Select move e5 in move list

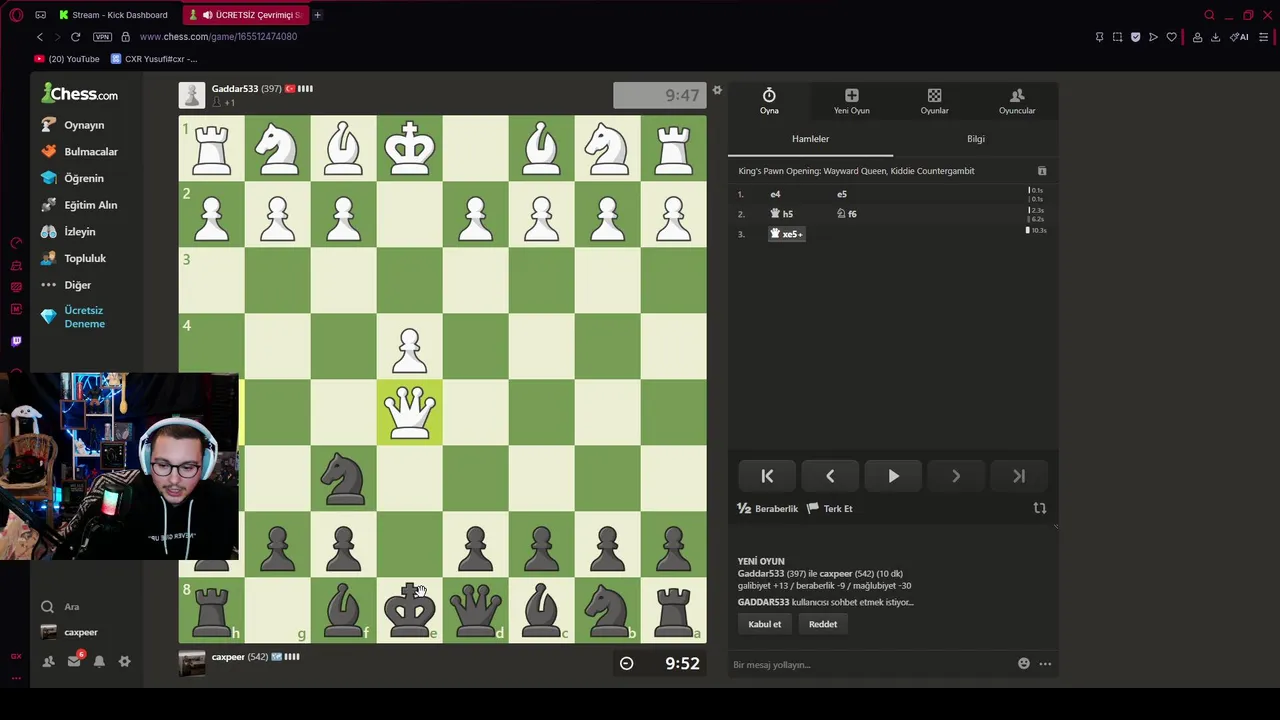tap(842, 194)
